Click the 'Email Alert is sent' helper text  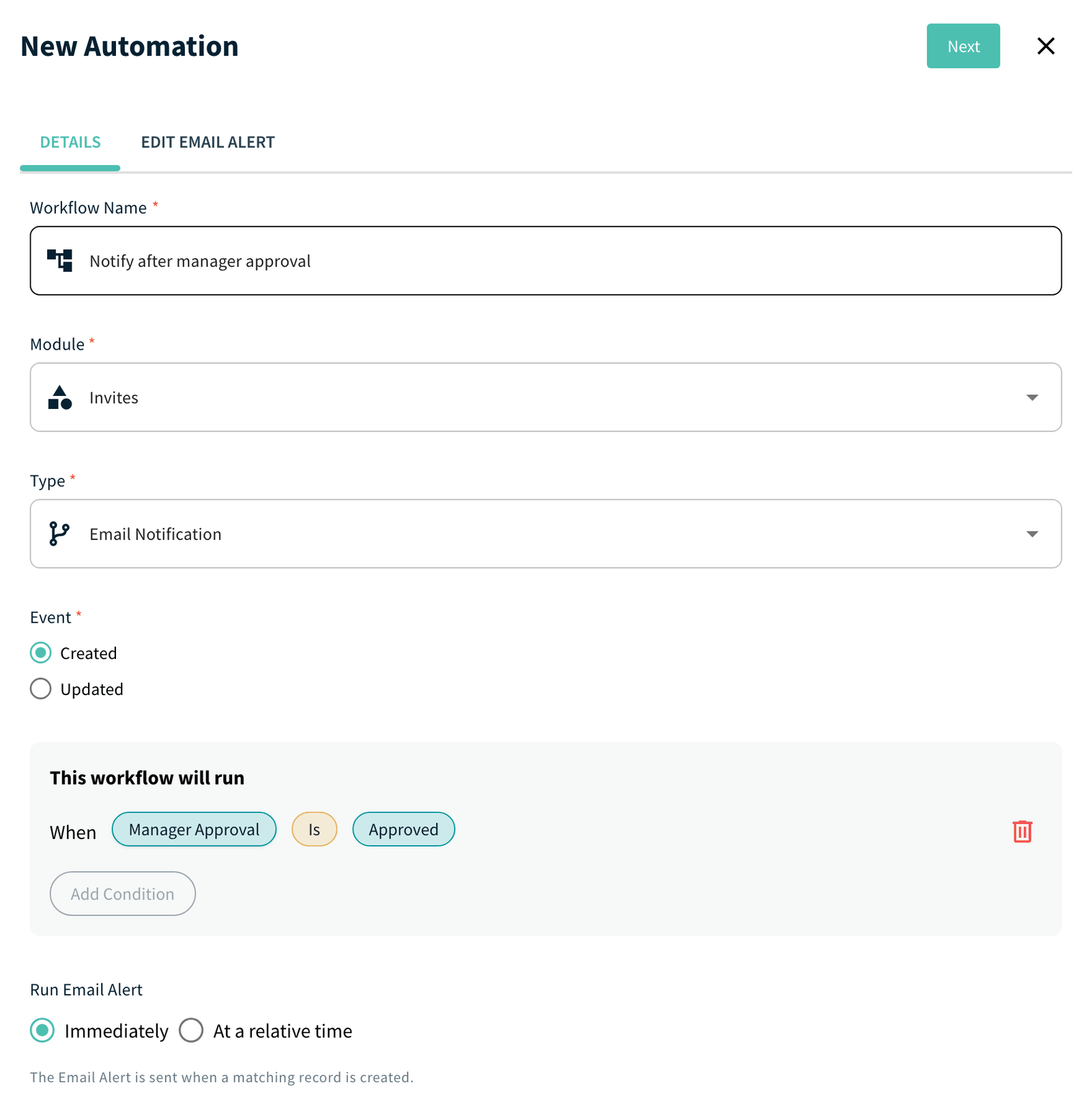coord(222,1077)
